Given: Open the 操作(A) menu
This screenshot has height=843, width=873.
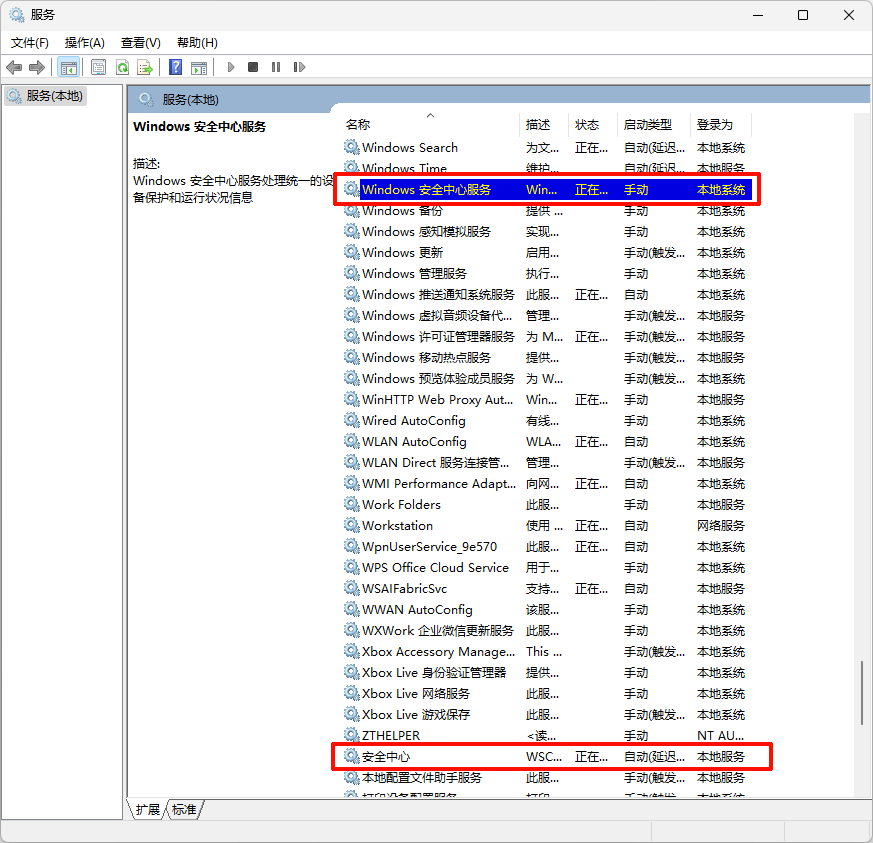Looking at the screenshot, I should pyautogui.click(x=85, y=43).
